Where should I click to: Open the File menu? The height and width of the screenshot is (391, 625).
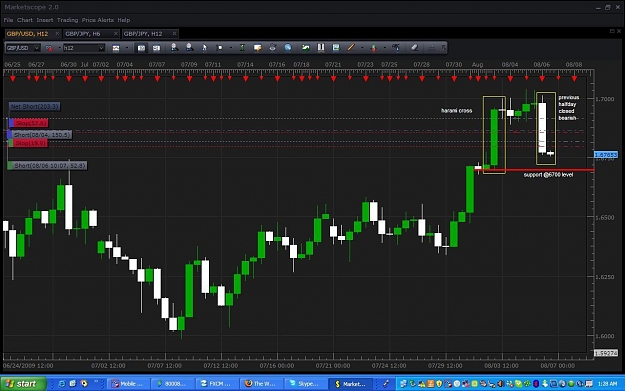coord(8,20)
